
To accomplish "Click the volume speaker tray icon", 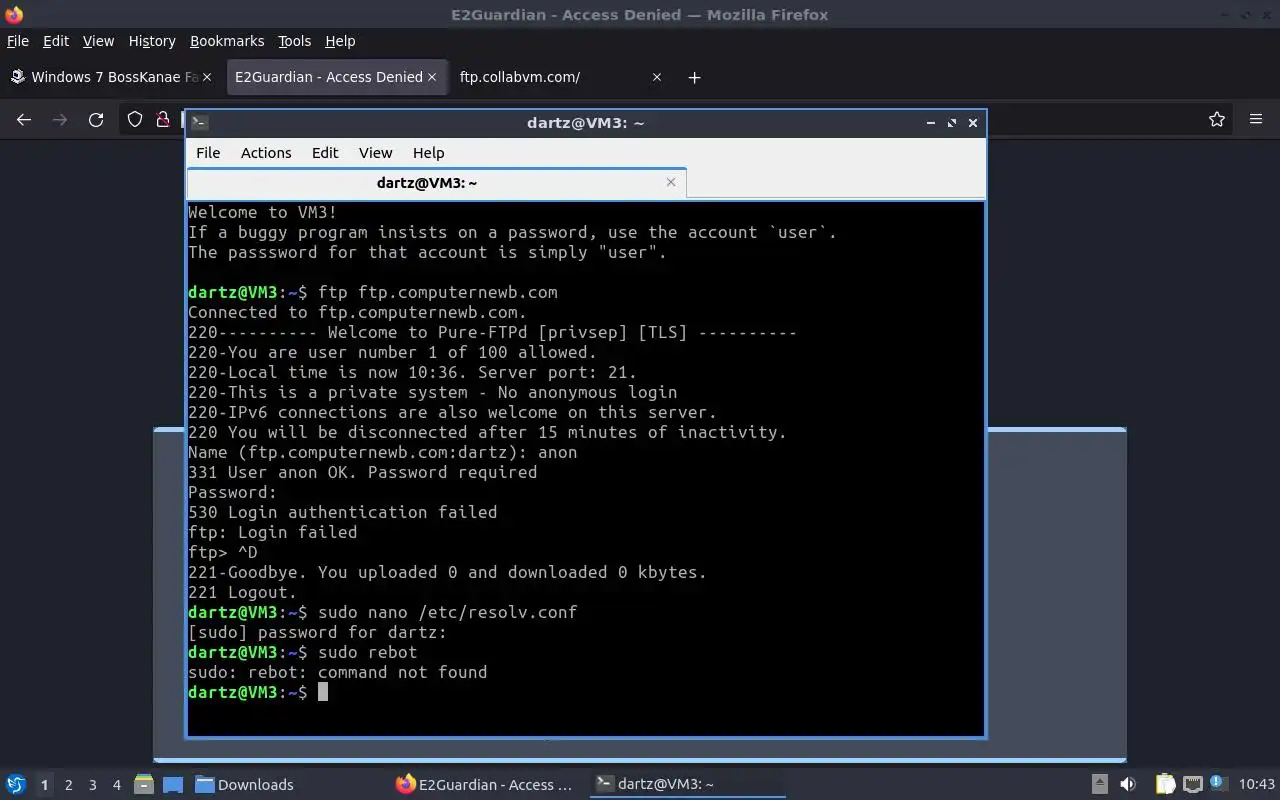I will tap(1128, 784).
